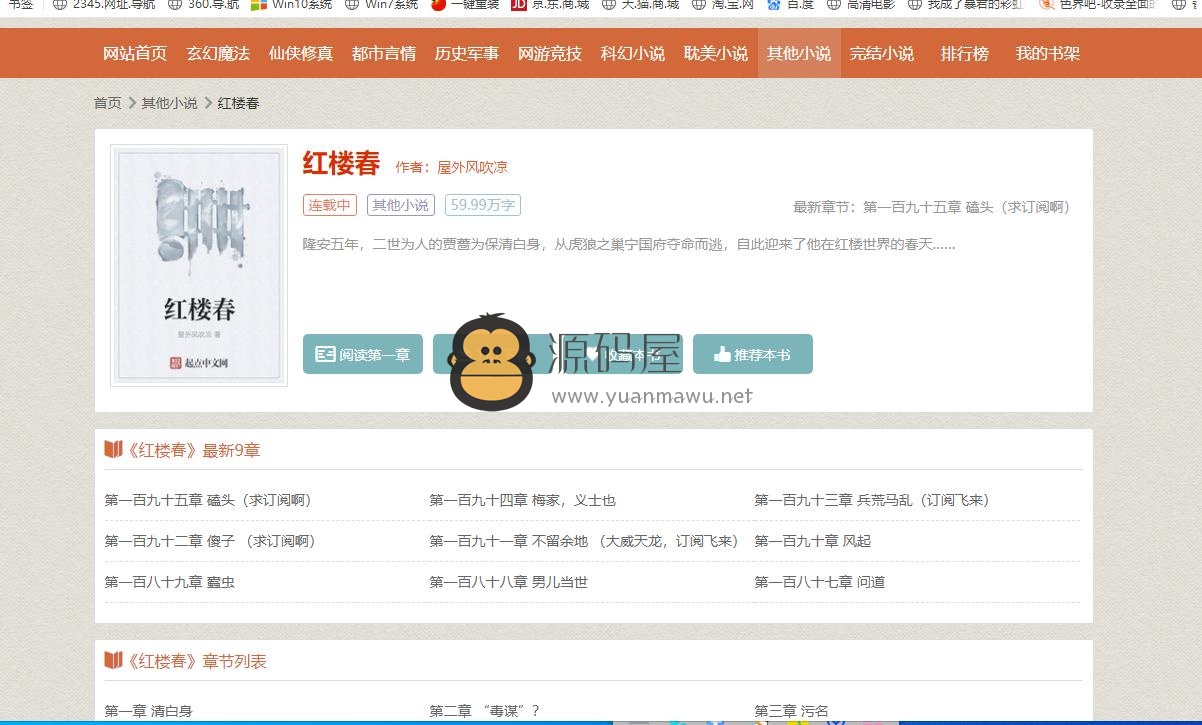This screenshot has height=725, width=1202.
Task: Go to 我的书架 bookshelf
Action: pos(1048,53)
